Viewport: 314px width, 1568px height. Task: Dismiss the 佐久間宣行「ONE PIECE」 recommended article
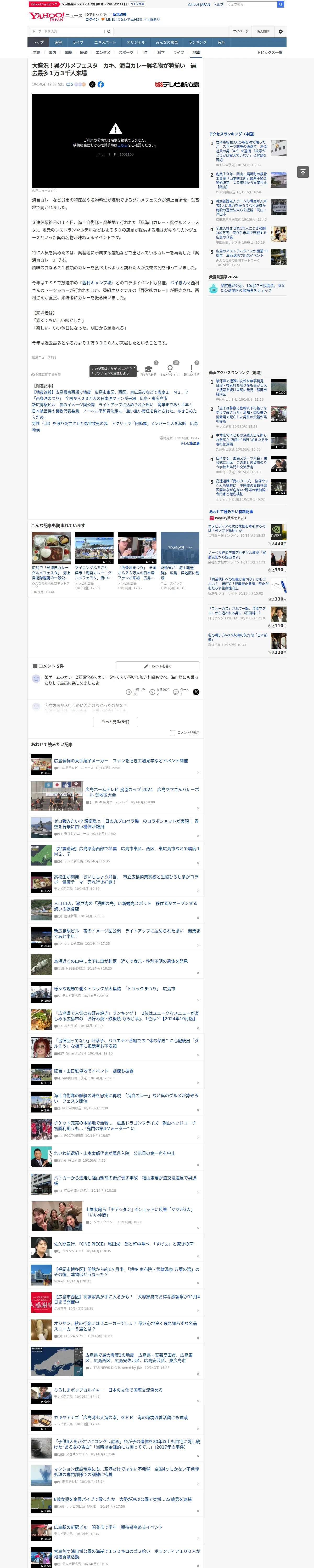coord(198,1255)
